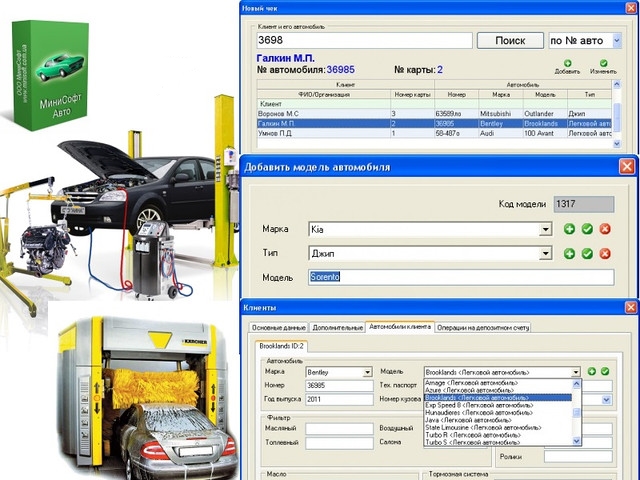Click the green plus icon beside Марка
640x480 pixels.
569,229
